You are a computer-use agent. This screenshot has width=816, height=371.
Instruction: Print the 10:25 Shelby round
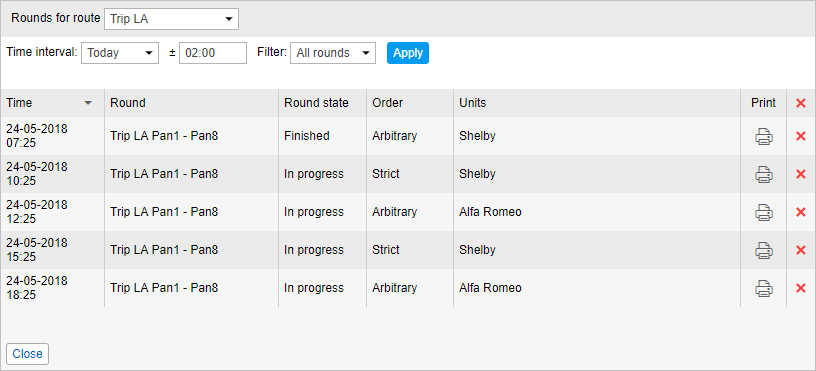pyautogui.click(x=763, y=174)
